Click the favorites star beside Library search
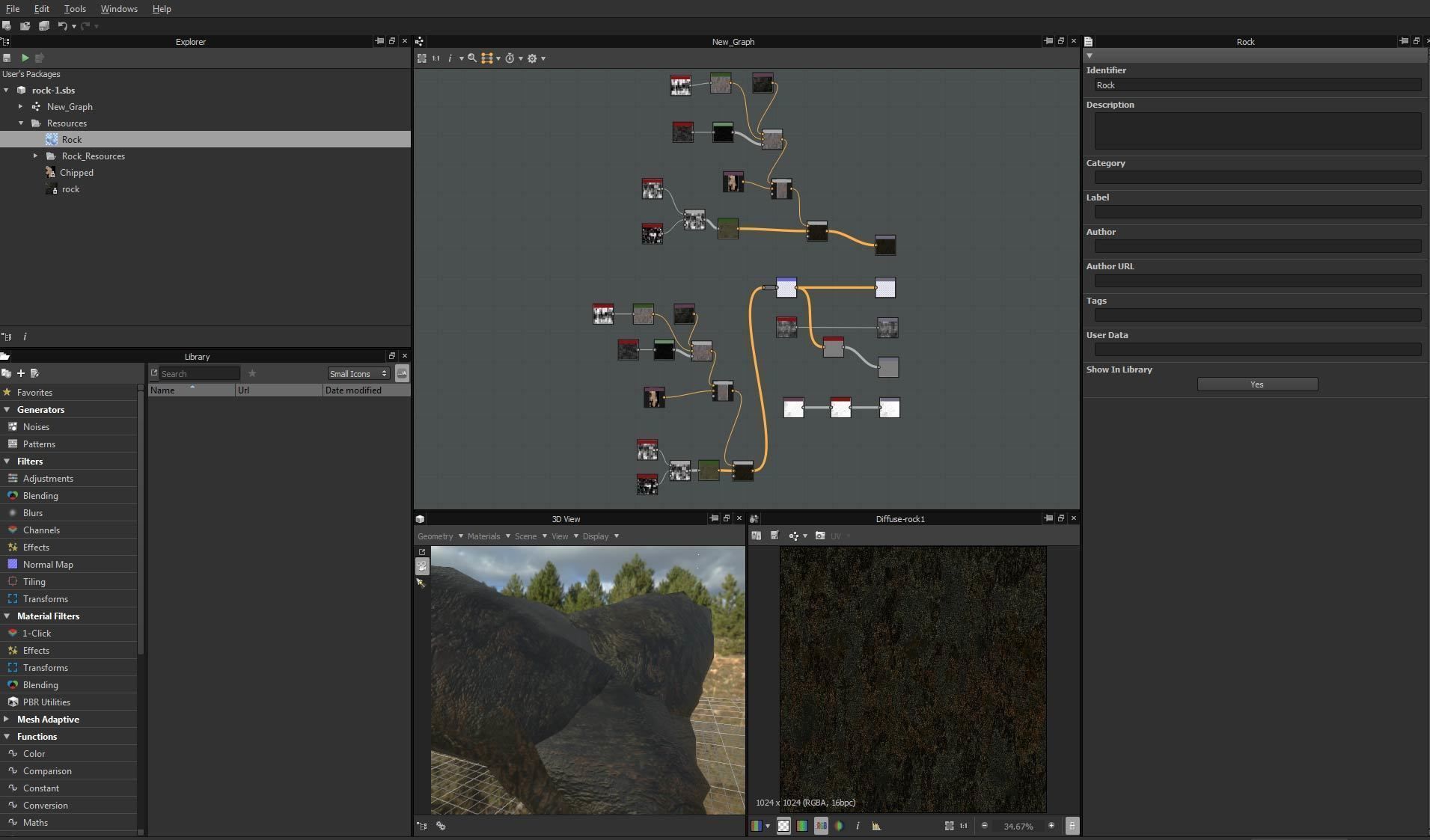This screenshot has width=1430, height=840. [x=252, y=373]
